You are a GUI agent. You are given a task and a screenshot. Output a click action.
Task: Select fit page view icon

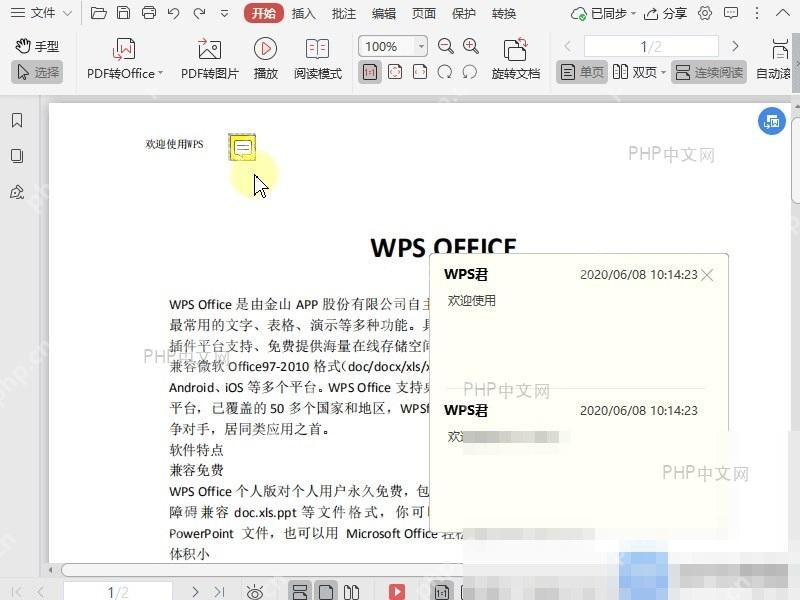pyautogui.click(x=395, y=72)
